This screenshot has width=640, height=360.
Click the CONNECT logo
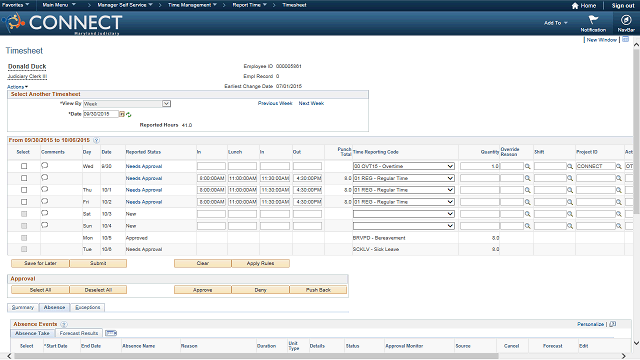pos(62,23)
